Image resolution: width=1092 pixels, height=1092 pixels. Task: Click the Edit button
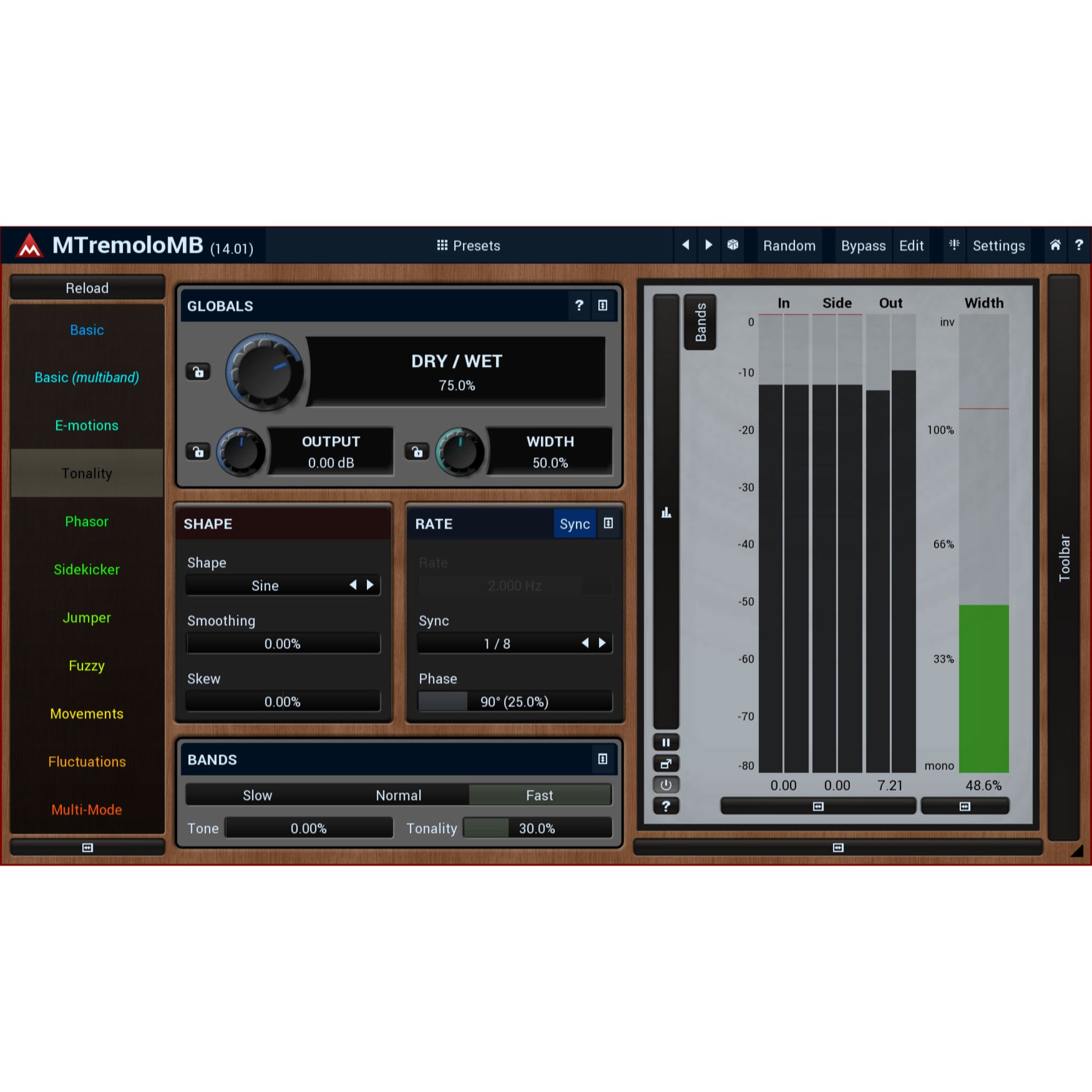pos(911,246)
